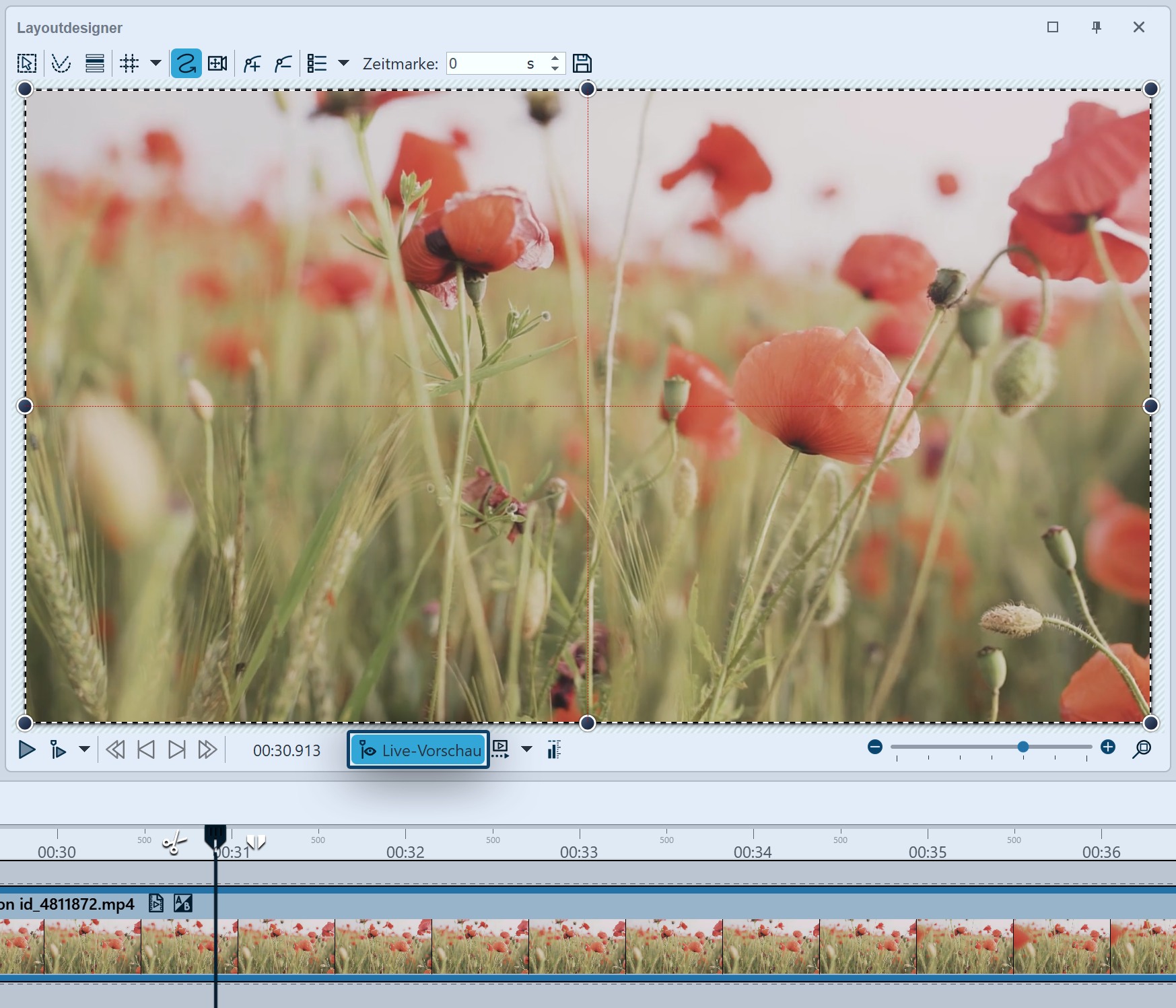Open the play-from-marker dropdown arrow
Image resolution: width=1176 pixels, height=1008 pixels.
click(x=84, y=749)
